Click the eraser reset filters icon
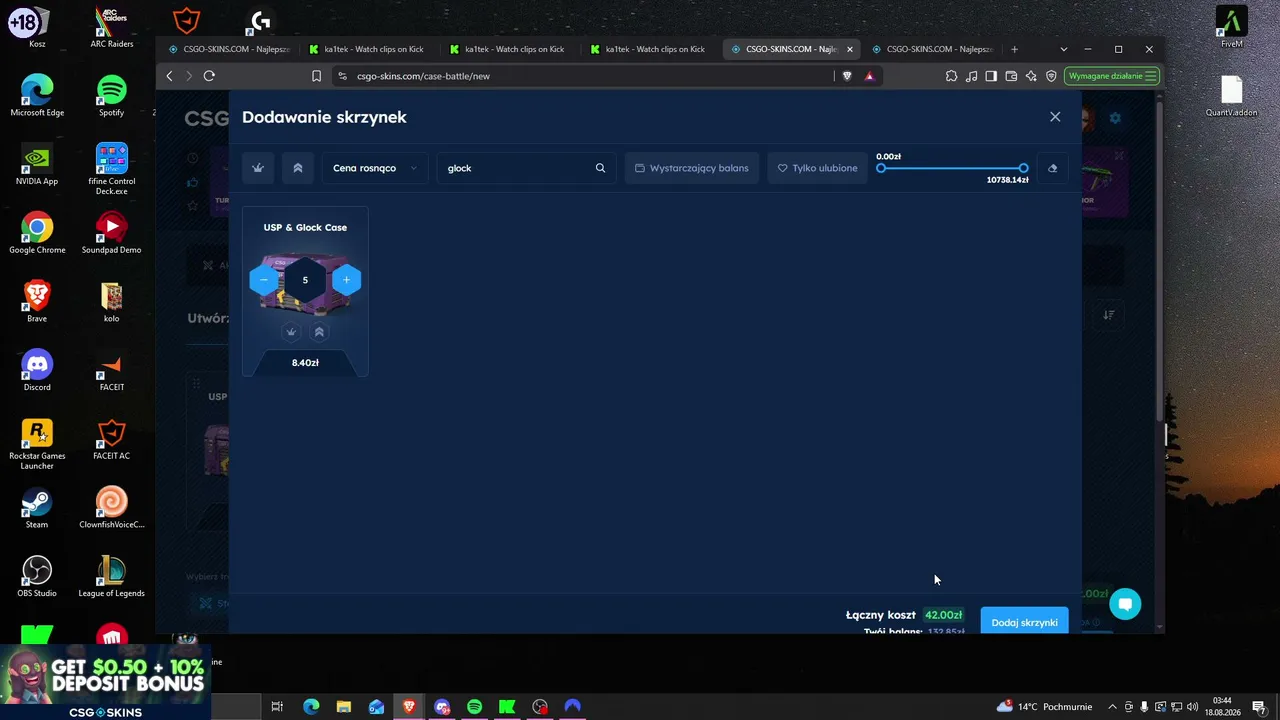 click(1052, 168)
